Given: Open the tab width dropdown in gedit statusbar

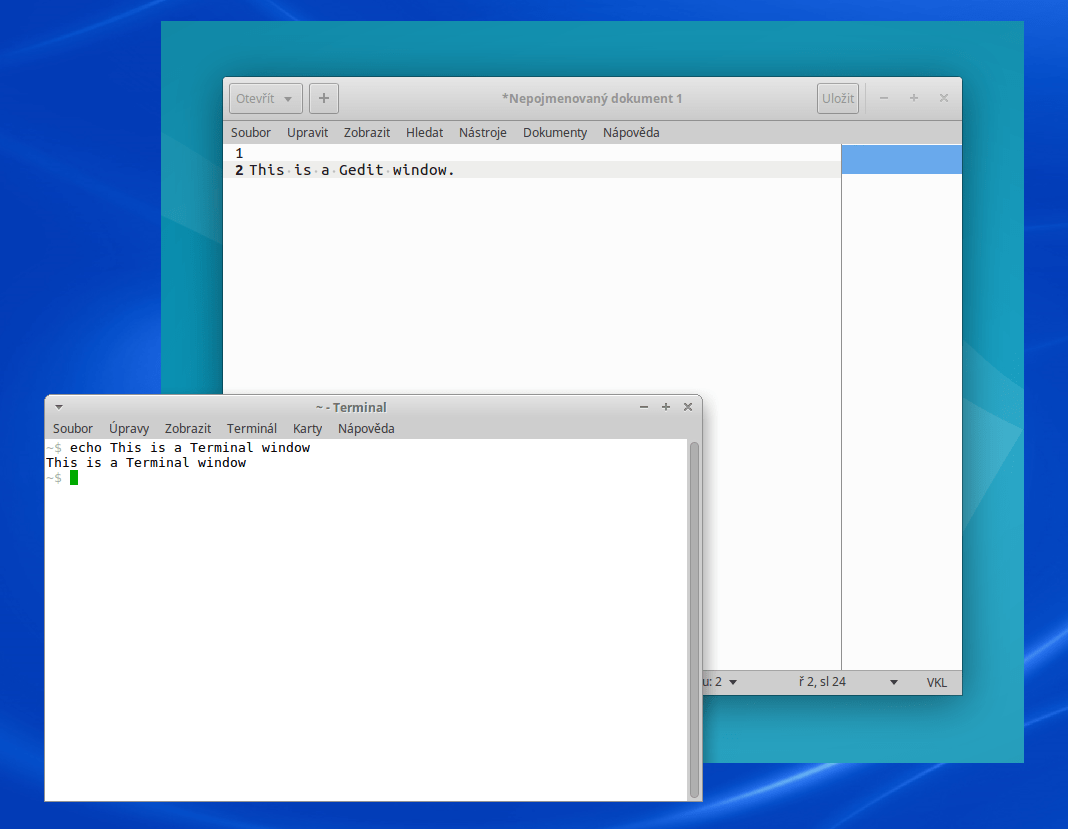Looking at the screenshot, I should coord(722,682).
